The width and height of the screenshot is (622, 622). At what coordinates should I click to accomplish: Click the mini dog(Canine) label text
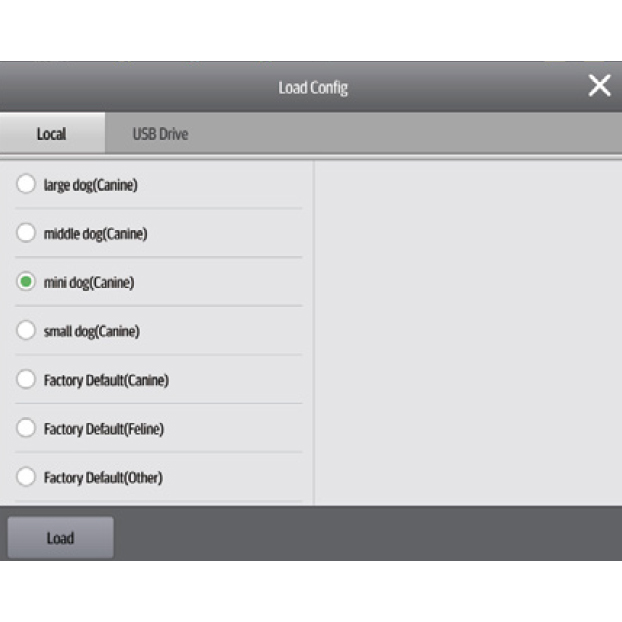(x=88, y=282)
